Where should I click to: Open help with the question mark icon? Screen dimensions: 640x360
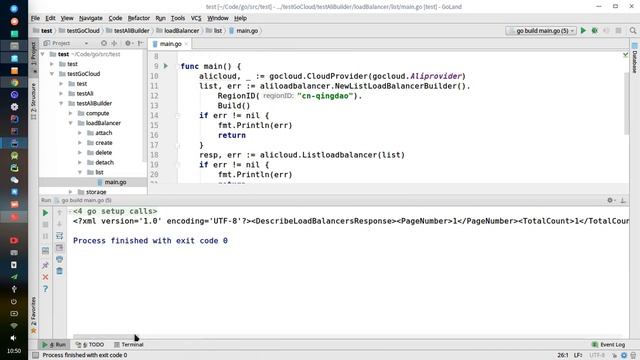point(45,289)
